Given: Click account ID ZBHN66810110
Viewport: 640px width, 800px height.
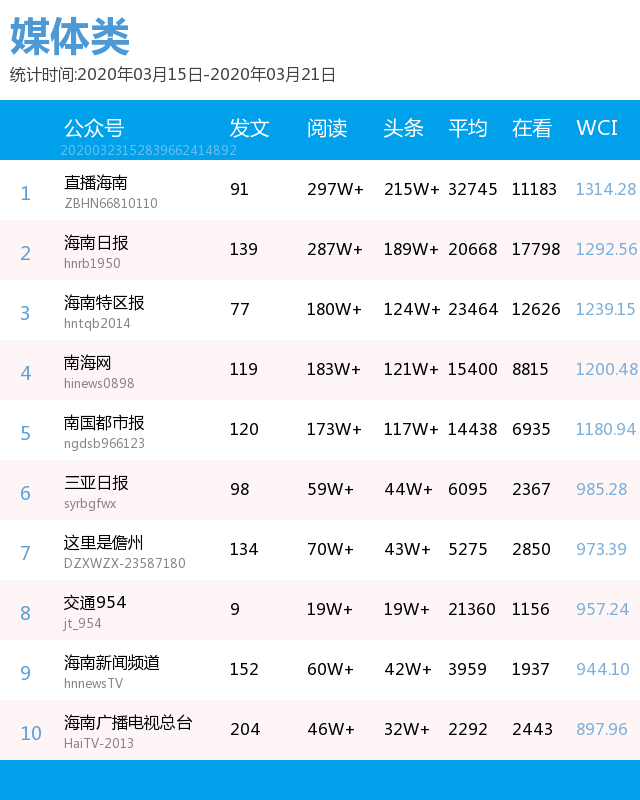Looking at the screenshot, I should click(111, 204).
